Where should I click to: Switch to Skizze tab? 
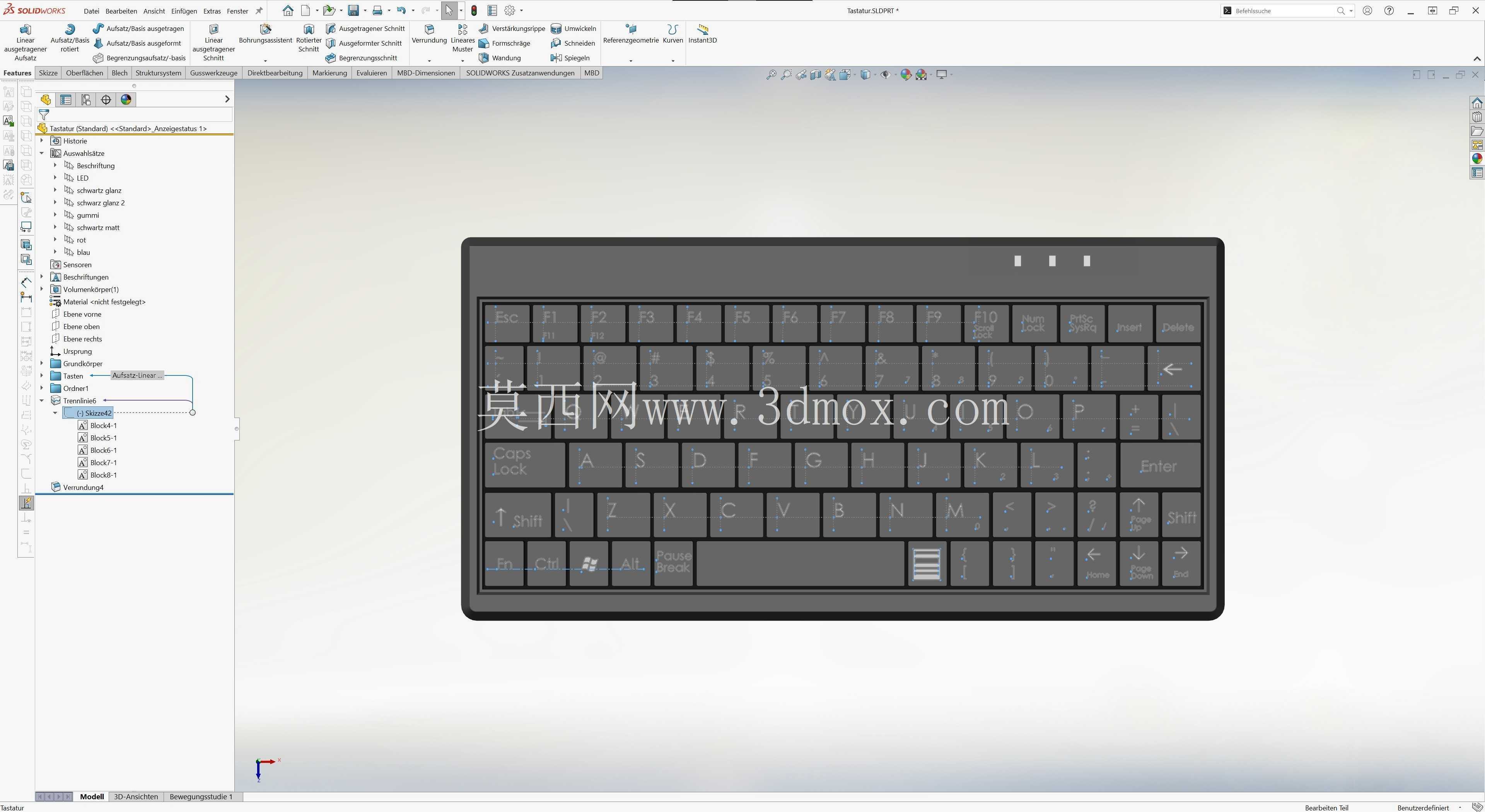click(48, 73)
